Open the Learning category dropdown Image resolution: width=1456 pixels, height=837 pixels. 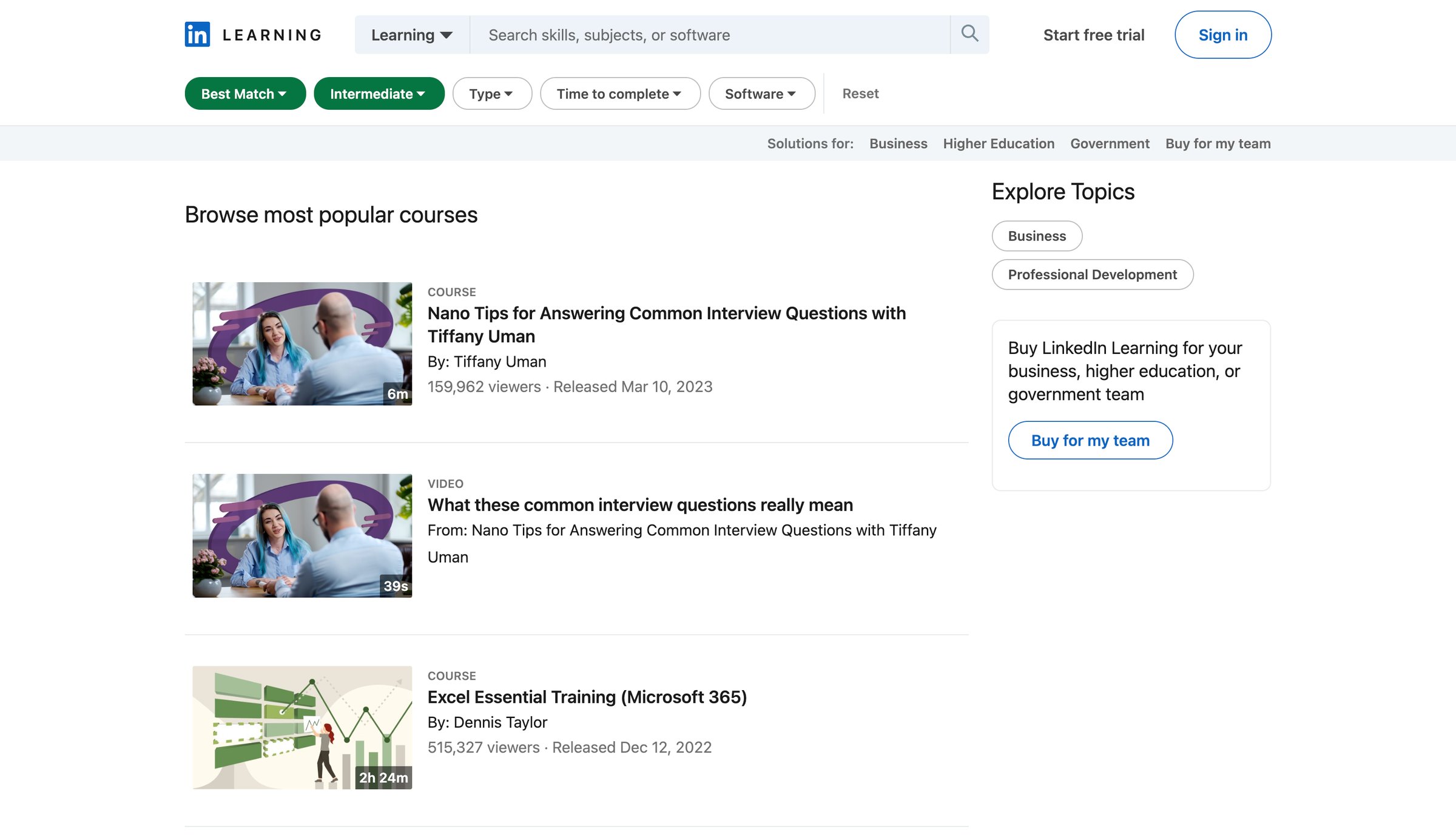(412, 35)
